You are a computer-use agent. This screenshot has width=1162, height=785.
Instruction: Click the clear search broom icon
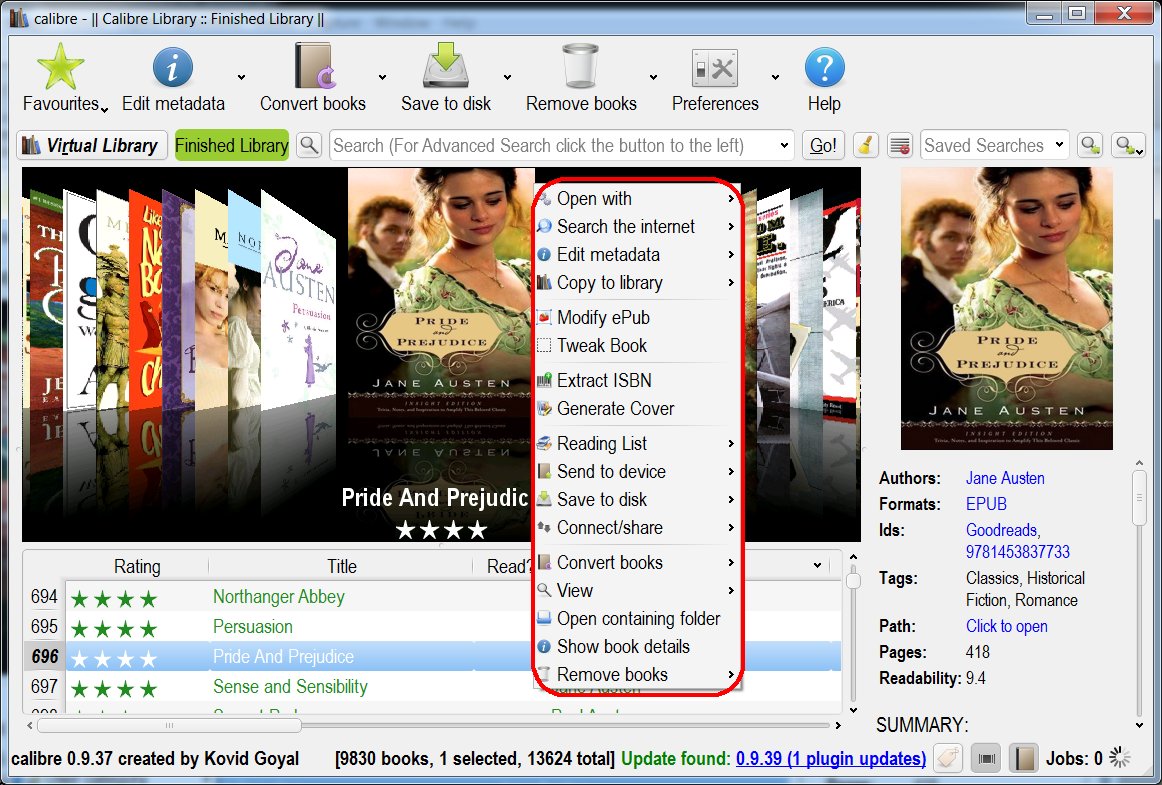(866, 145)
